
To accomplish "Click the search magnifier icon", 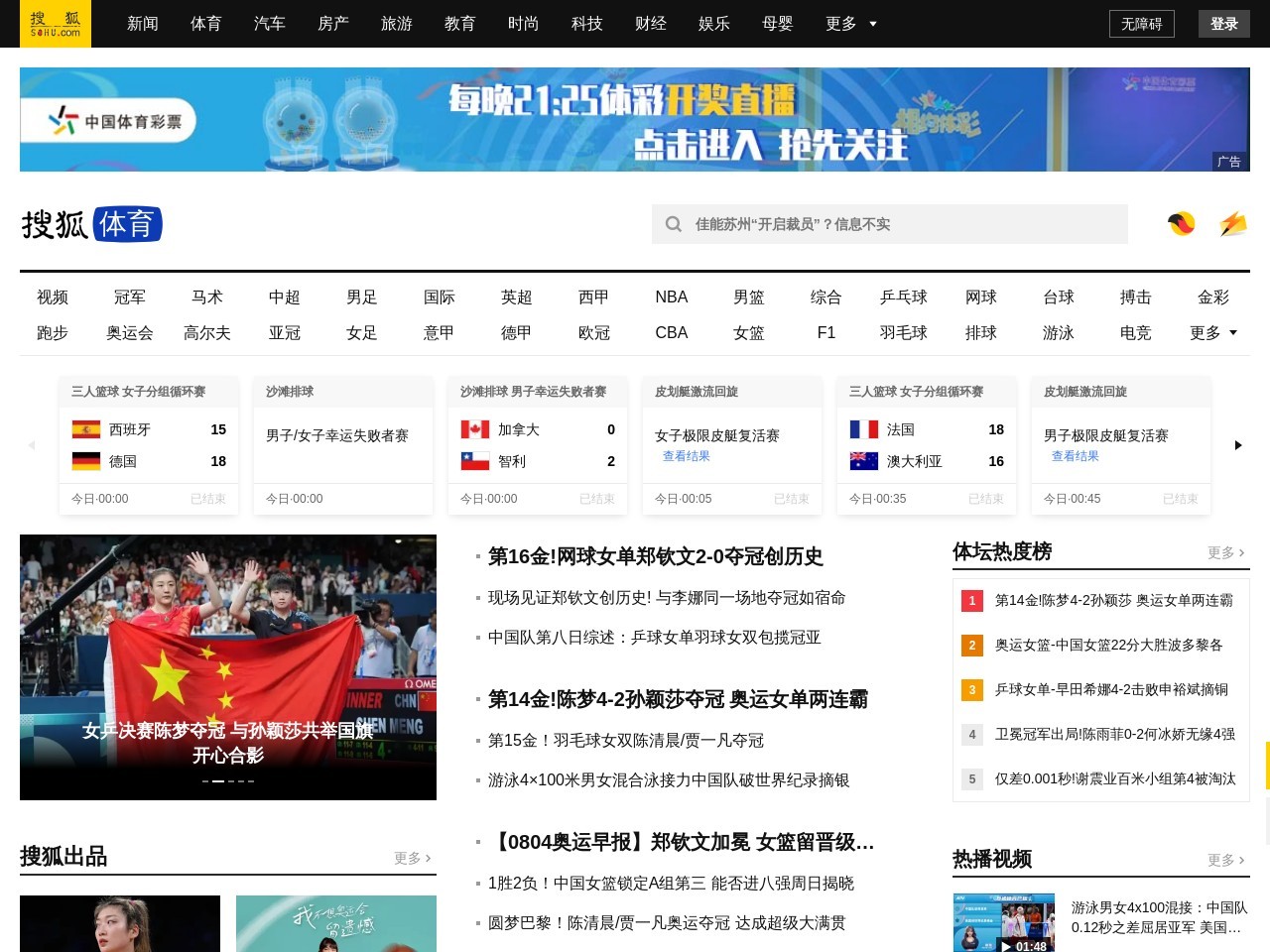I will click(x=674, y=224).
